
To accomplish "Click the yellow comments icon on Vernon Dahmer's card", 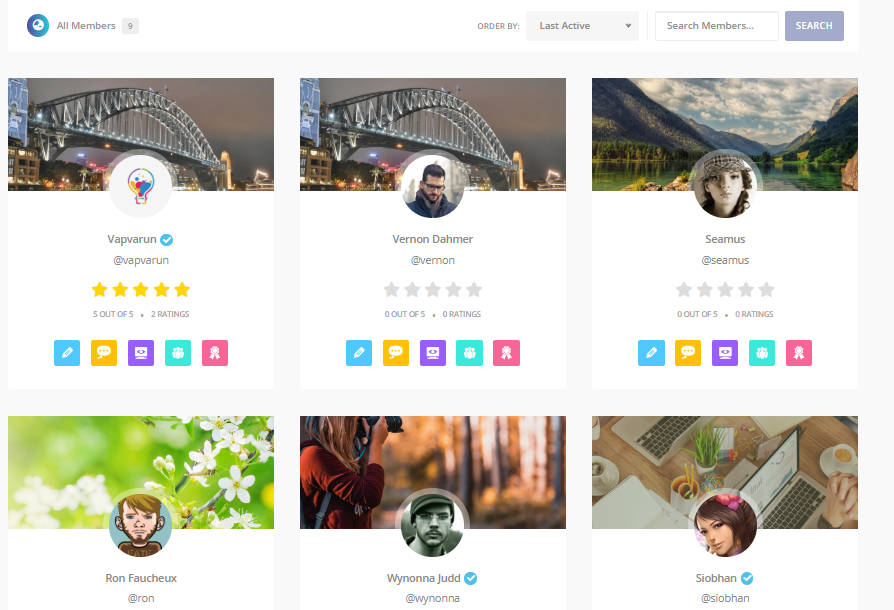I will click(x=396, y=353).
